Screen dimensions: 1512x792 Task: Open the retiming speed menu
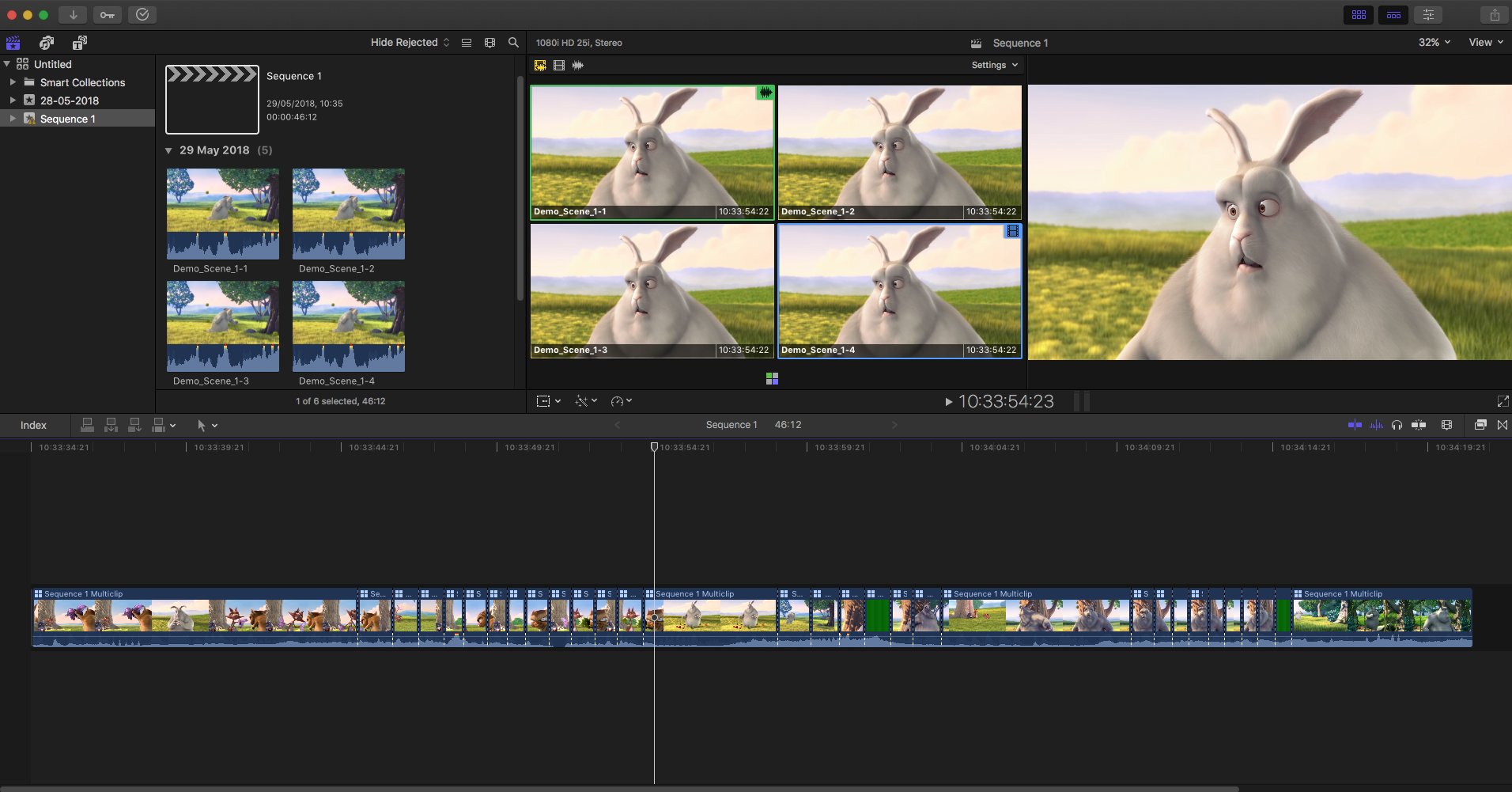tap(622, 401)
